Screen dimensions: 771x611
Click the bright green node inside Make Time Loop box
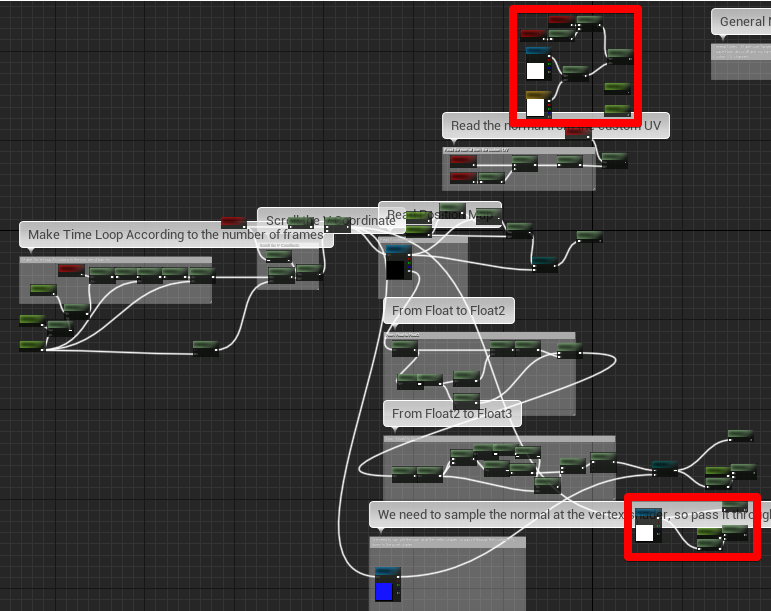tap(43, 290)
